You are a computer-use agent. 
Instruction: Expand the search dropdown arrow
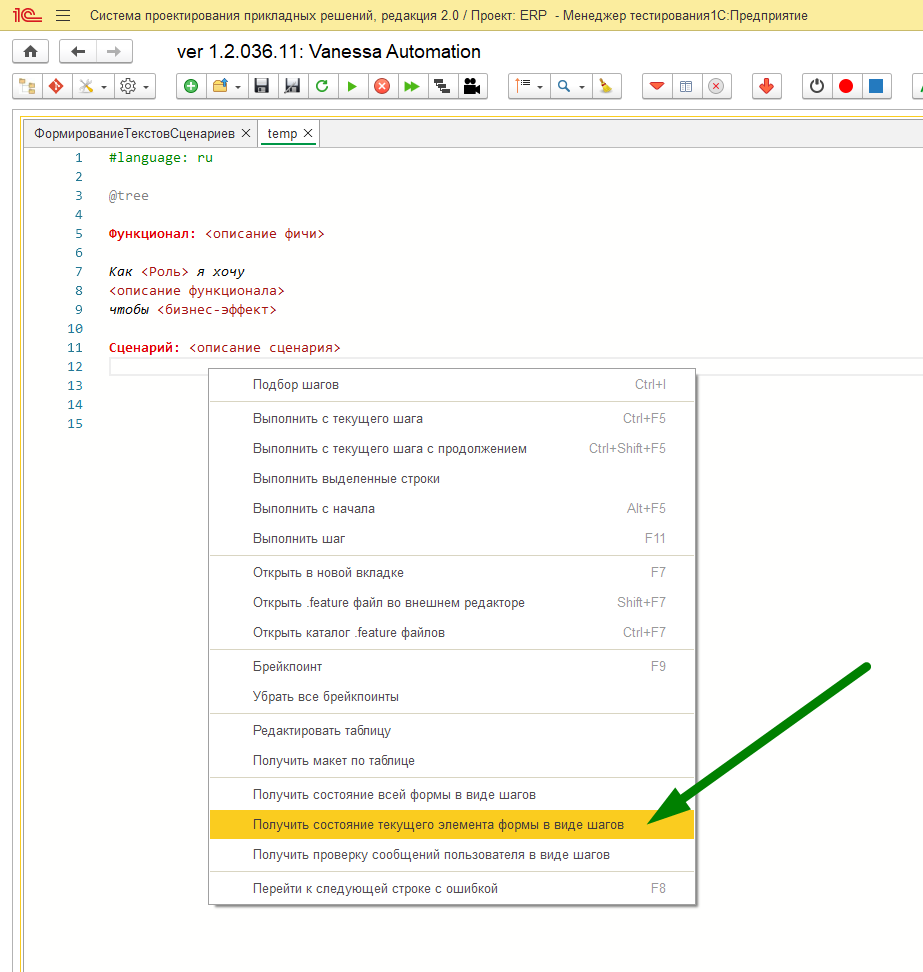pos(581,87)
